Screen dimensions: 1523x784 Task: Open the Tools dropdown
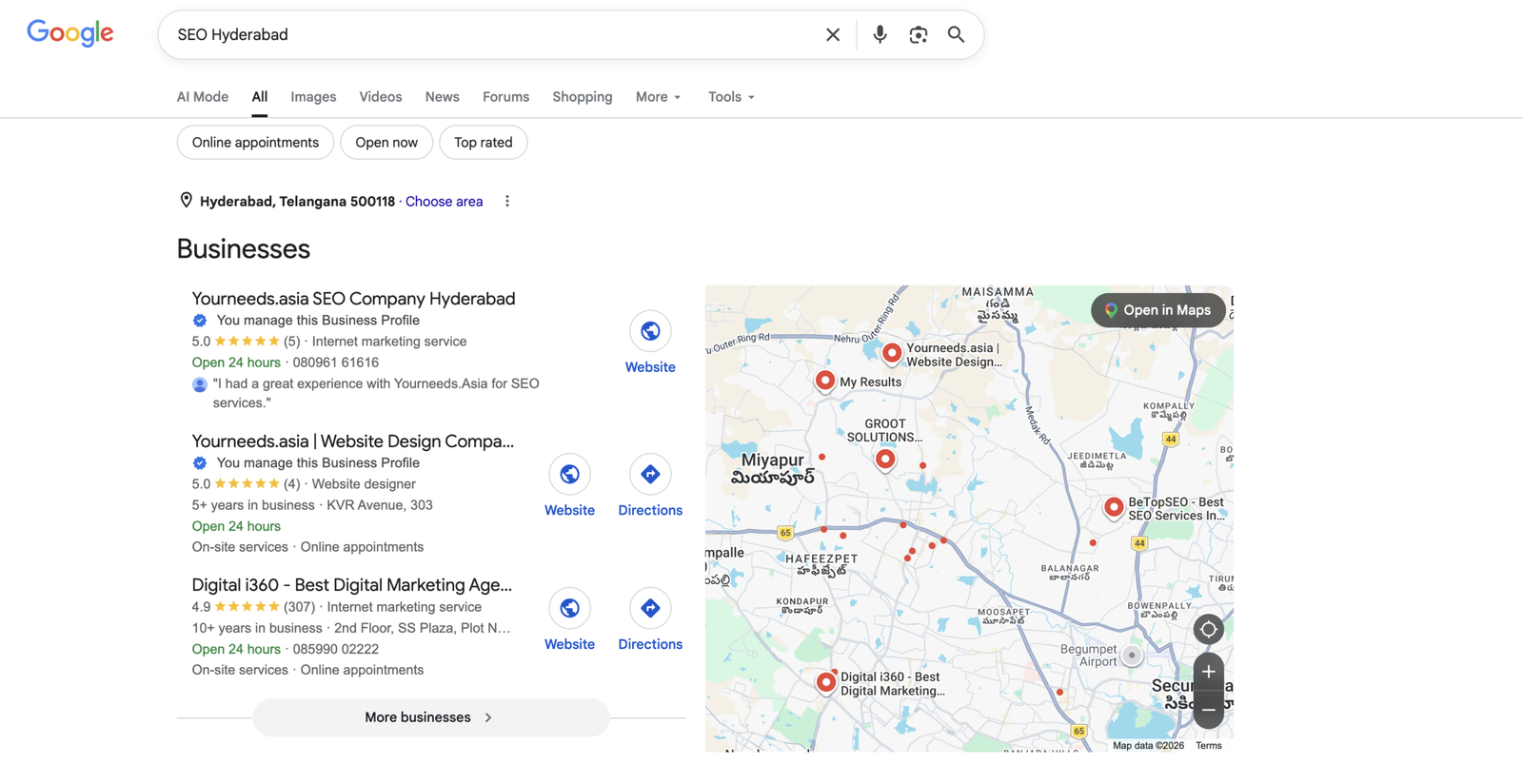[x=731, y=97]
